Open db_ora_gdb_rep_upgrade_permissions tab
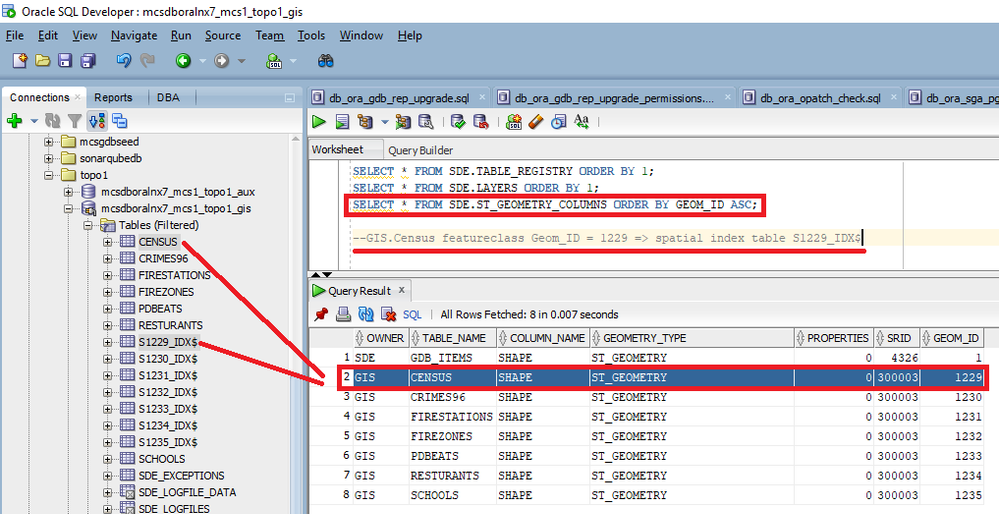999x514 pixels. click(615, 98)
